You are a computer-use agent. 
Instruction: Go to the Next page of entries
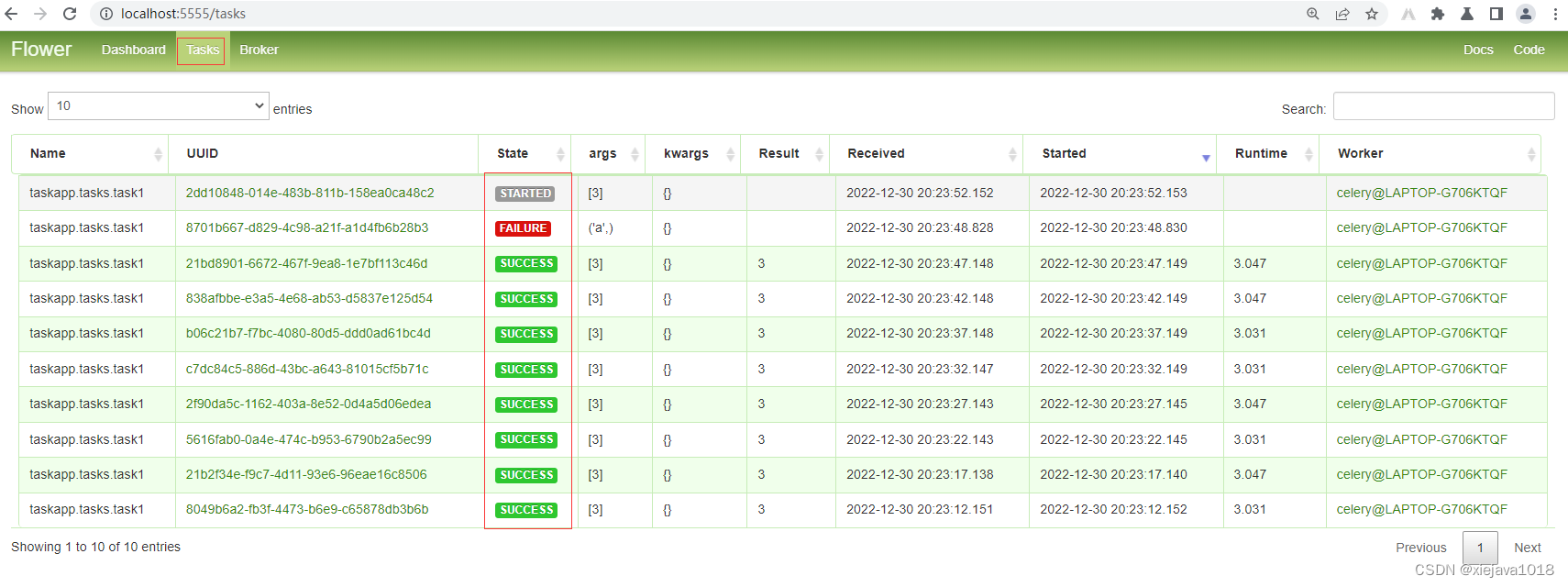pos(1527,548)
